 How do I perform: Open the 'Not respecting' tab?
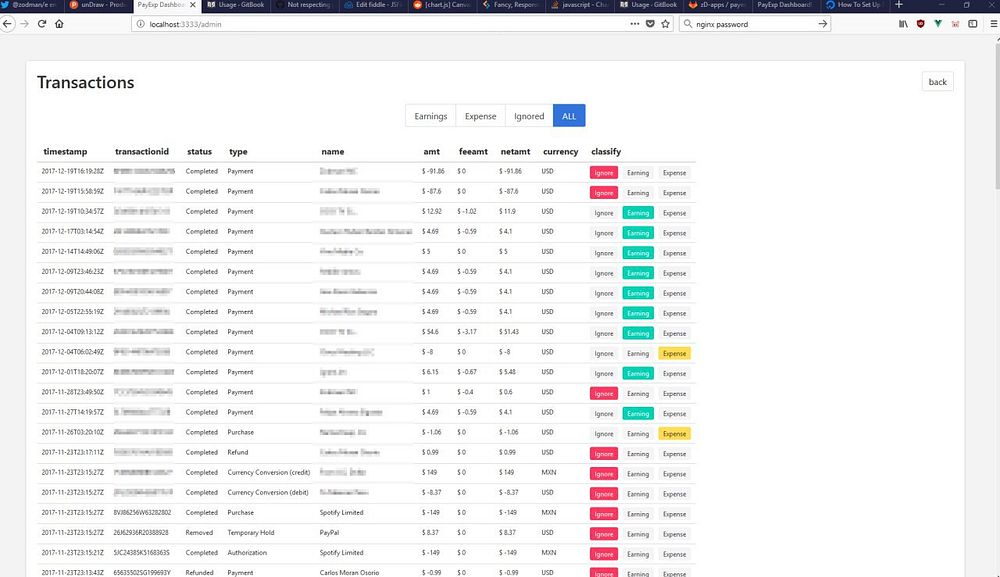click(x=304, y=4)
